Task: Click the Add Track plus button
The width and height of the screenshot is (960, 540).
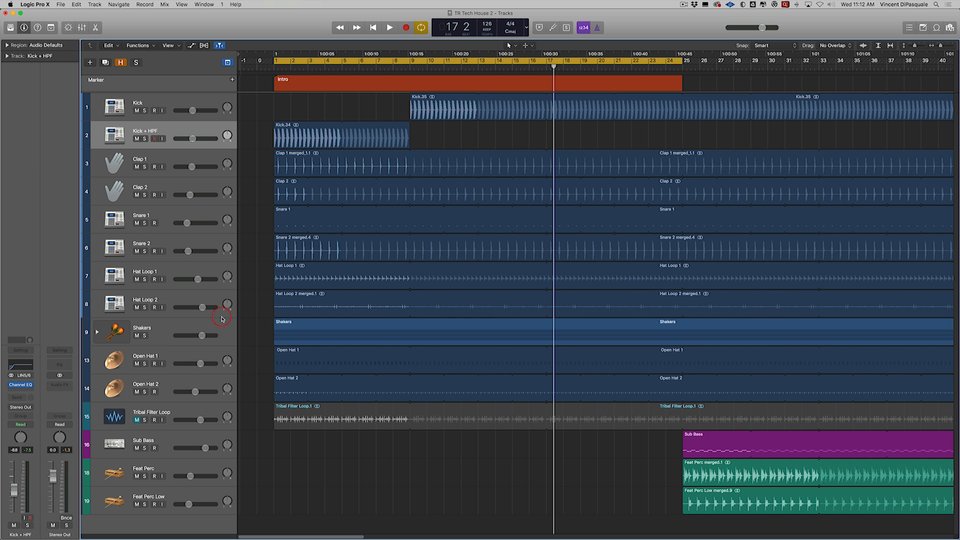Action: pos(90,62)
